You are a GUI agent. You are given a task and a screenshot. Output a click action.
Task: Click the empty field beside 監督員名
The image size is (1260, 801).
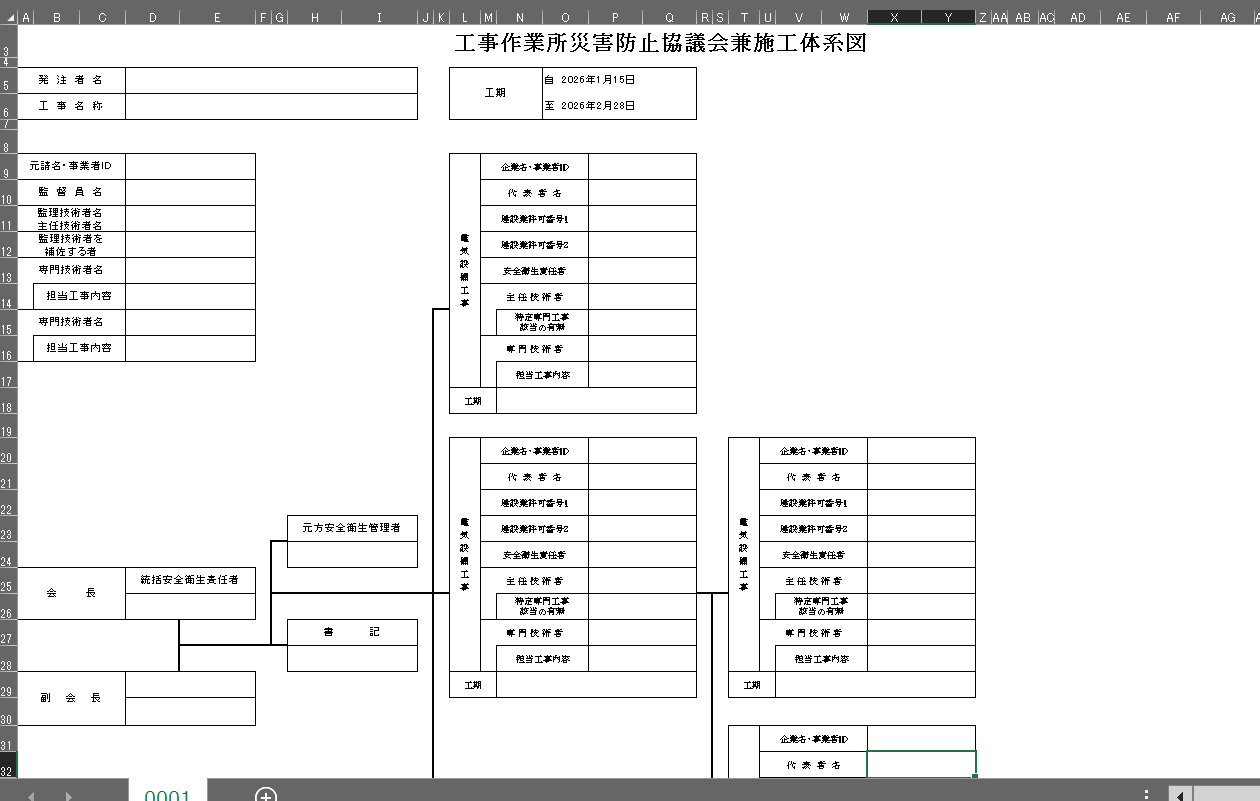pos(190,192)
